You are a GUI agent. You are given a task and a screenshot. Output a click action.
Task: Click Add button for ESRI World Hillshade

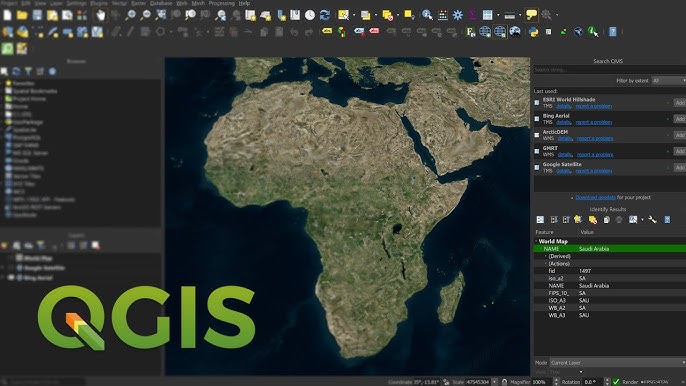tap(679, 102)
